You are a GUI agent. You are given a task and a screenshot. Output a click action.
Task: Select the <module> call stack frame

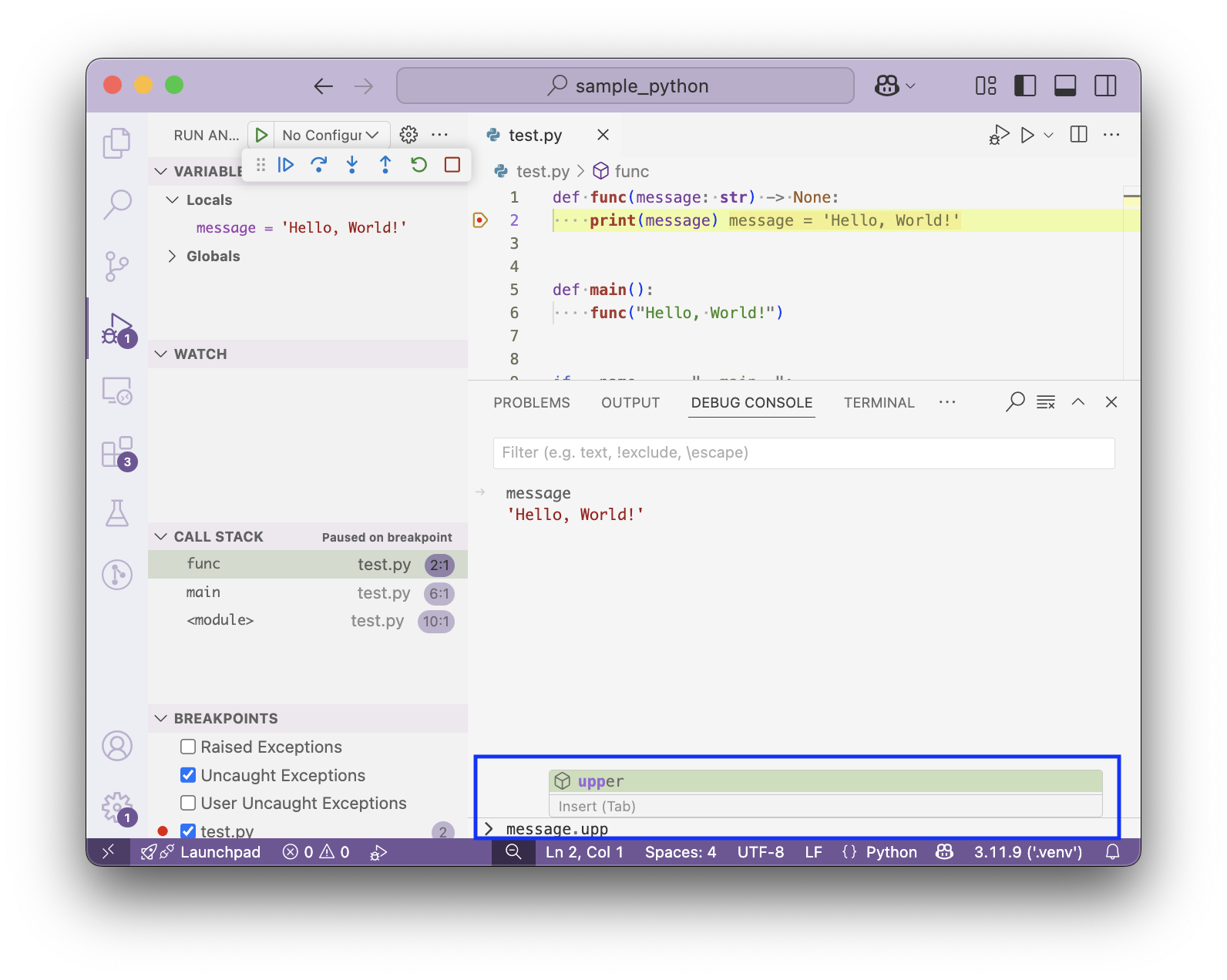tap(308, 620)
